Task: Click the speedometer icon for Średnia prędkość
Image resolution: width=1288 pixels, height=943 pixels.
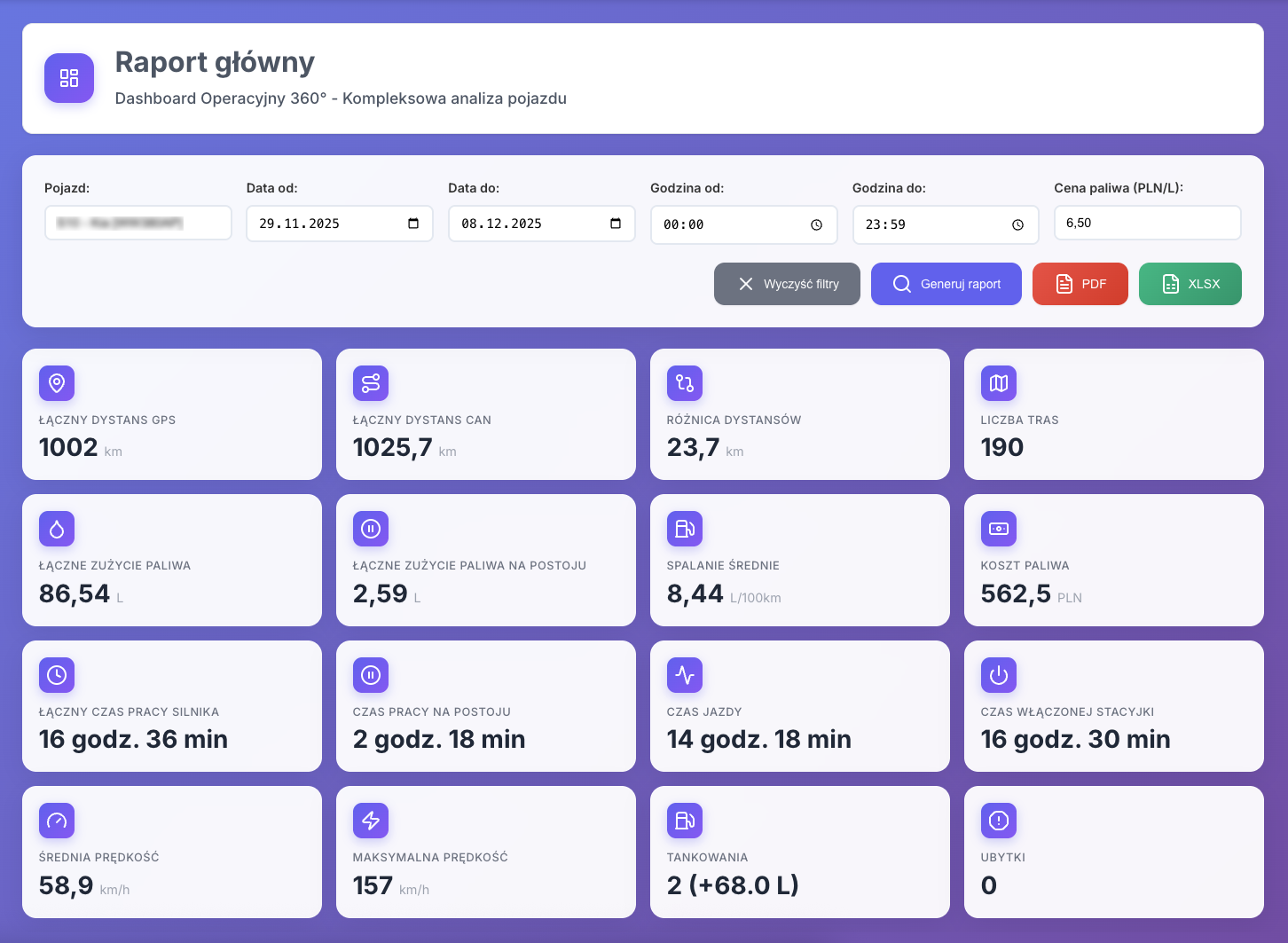Action: 57,821
